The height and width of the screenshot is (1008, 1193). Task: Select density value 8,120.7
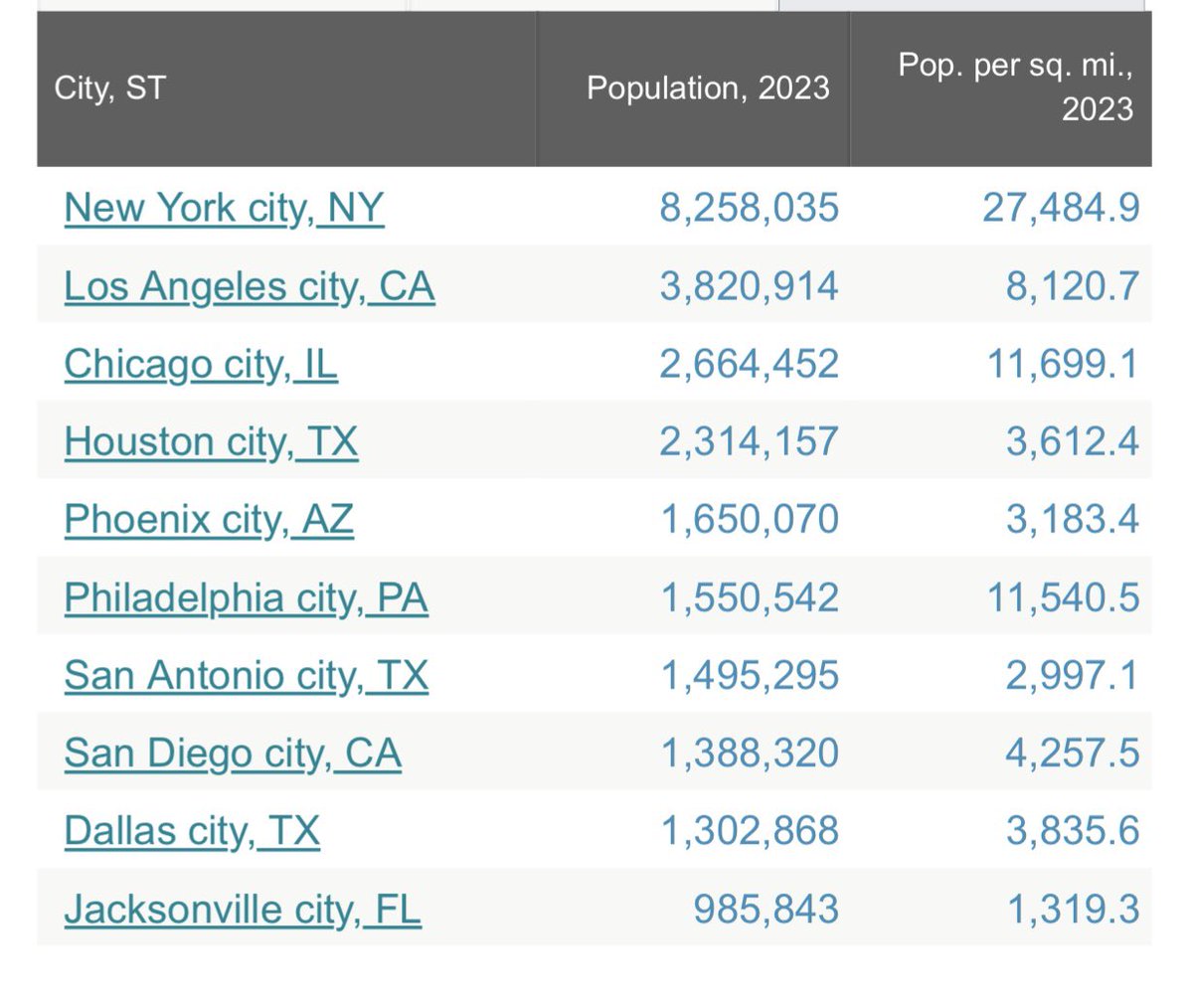pyautogui.click(x=1073, y=286)
